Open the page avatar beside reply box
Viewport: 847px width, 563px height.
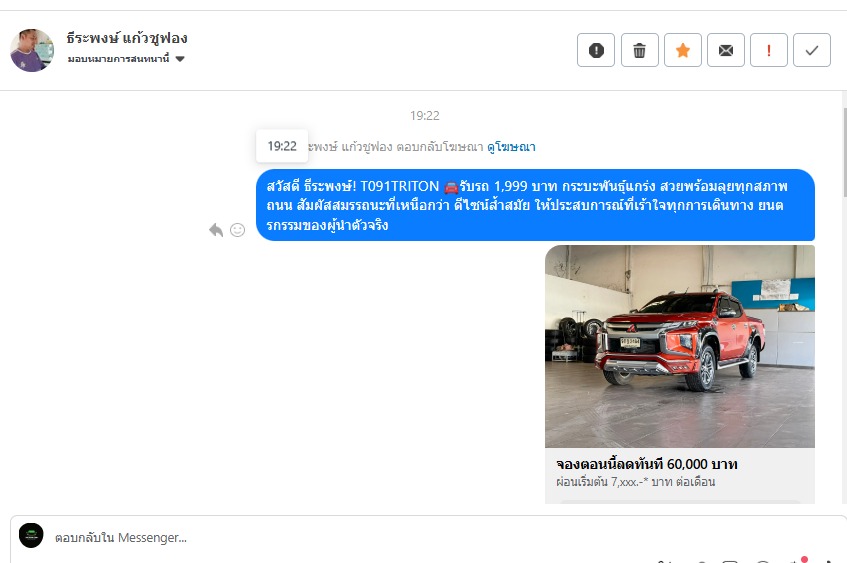click(31, 535)
